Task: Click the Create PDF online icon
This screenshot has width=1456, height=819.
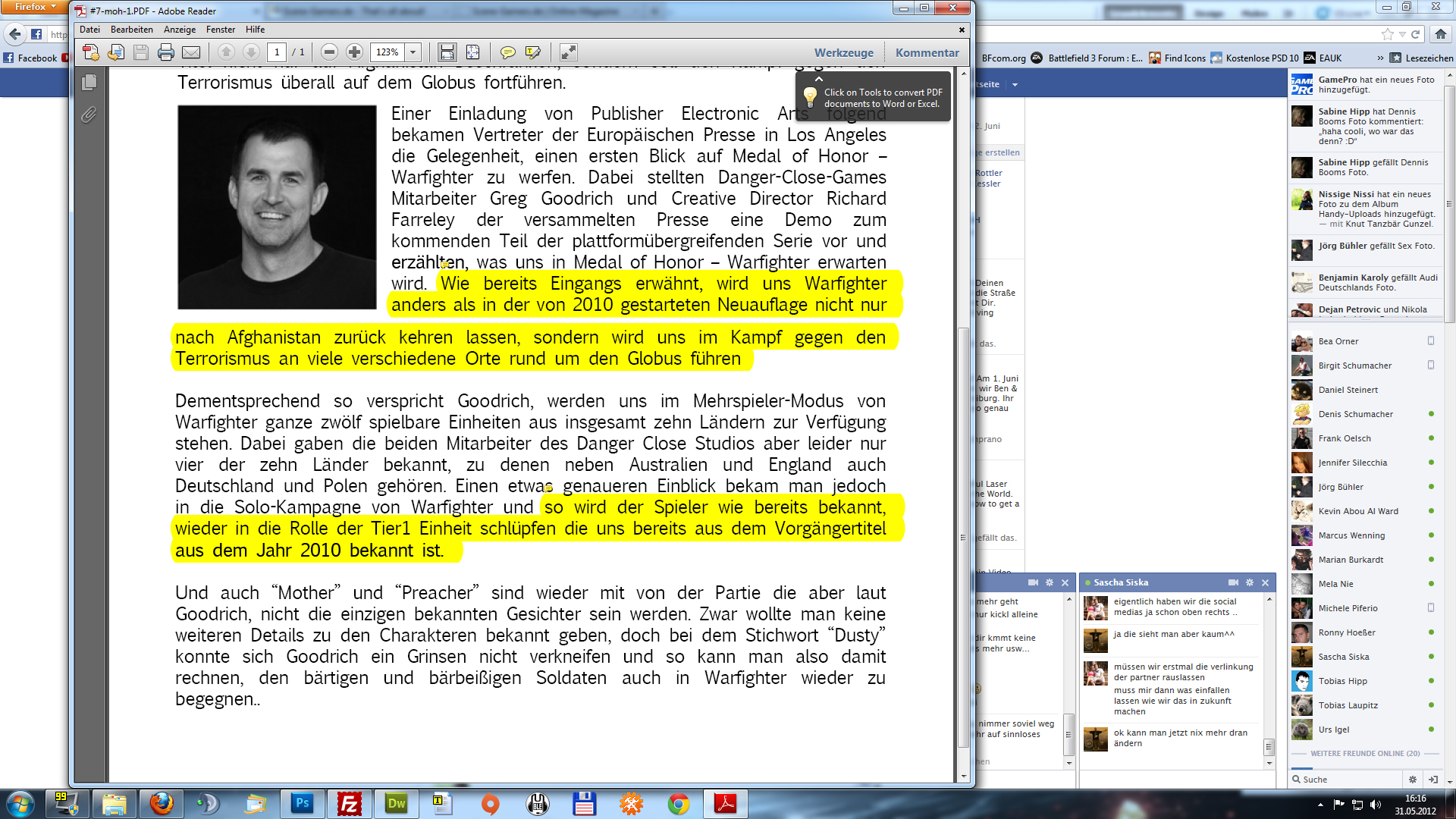Action: click(91, 52)
